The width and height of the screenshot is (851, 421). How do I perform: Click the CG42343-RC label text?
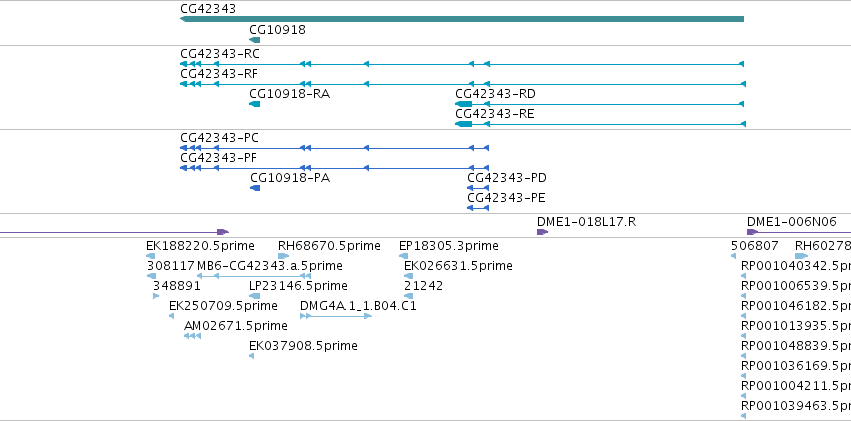[x=220, y=54]
